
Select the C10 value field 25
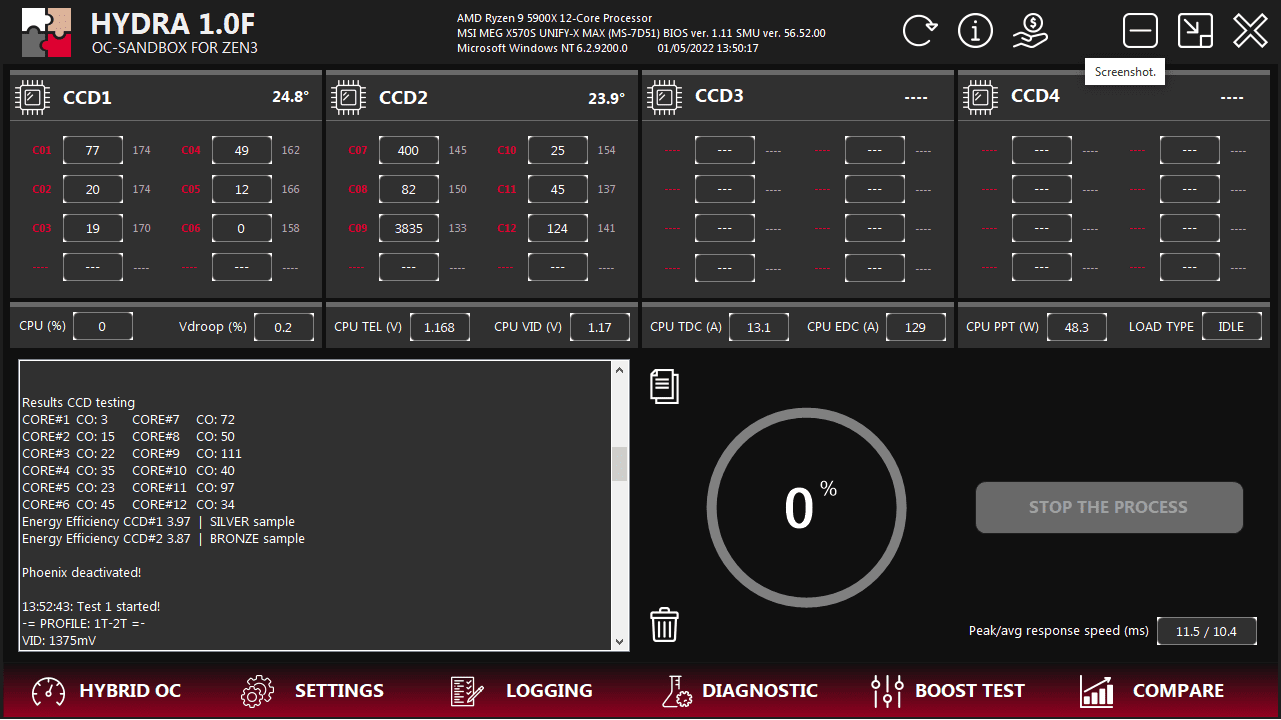pos(558,150)
